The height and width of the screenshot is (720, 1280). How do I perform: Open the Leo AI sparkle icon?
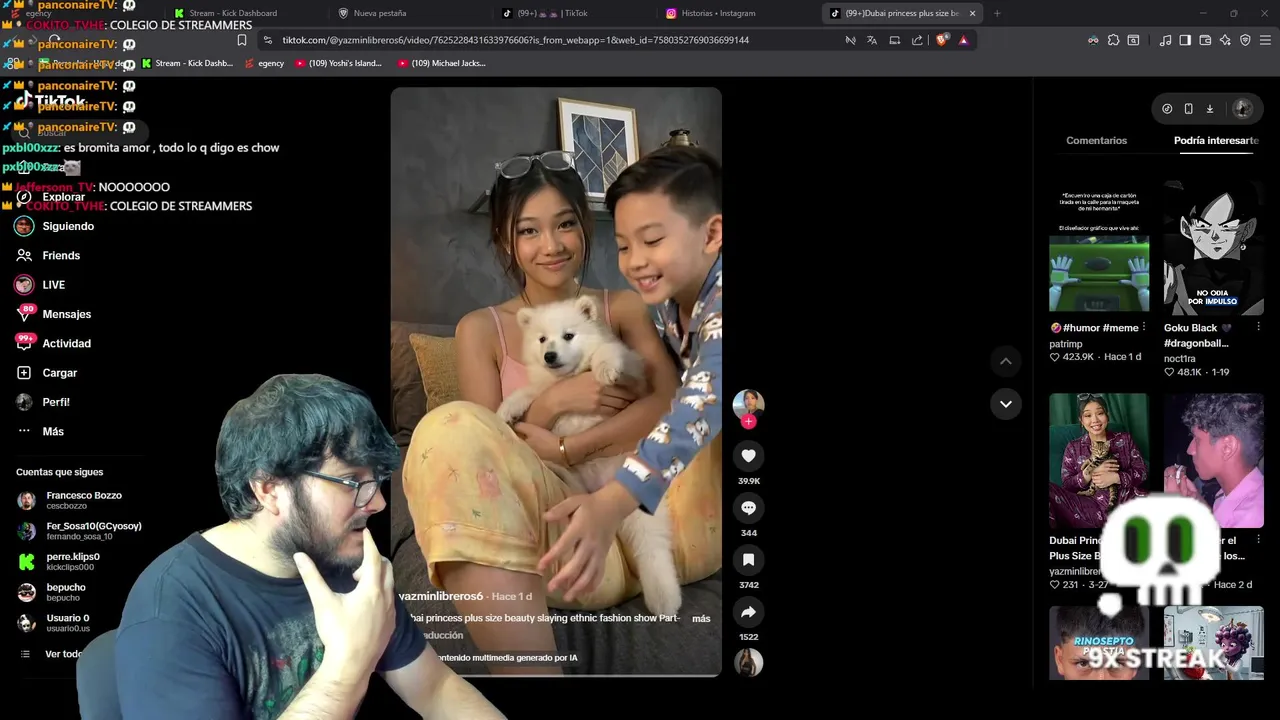[x=1225, y=40]
